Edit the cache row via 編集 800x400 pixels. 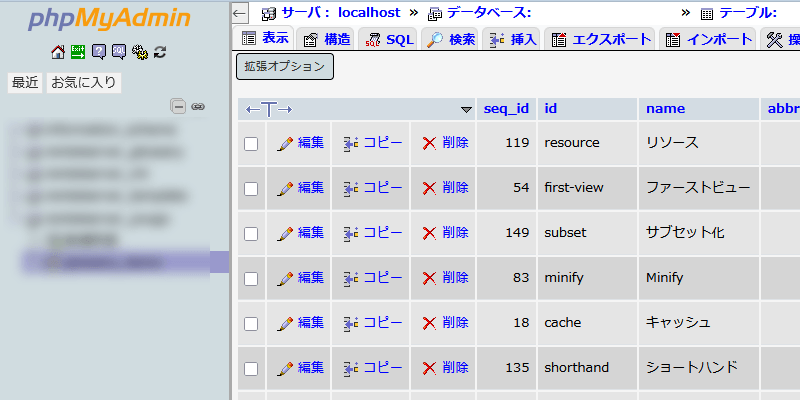(x=301, y=323)
